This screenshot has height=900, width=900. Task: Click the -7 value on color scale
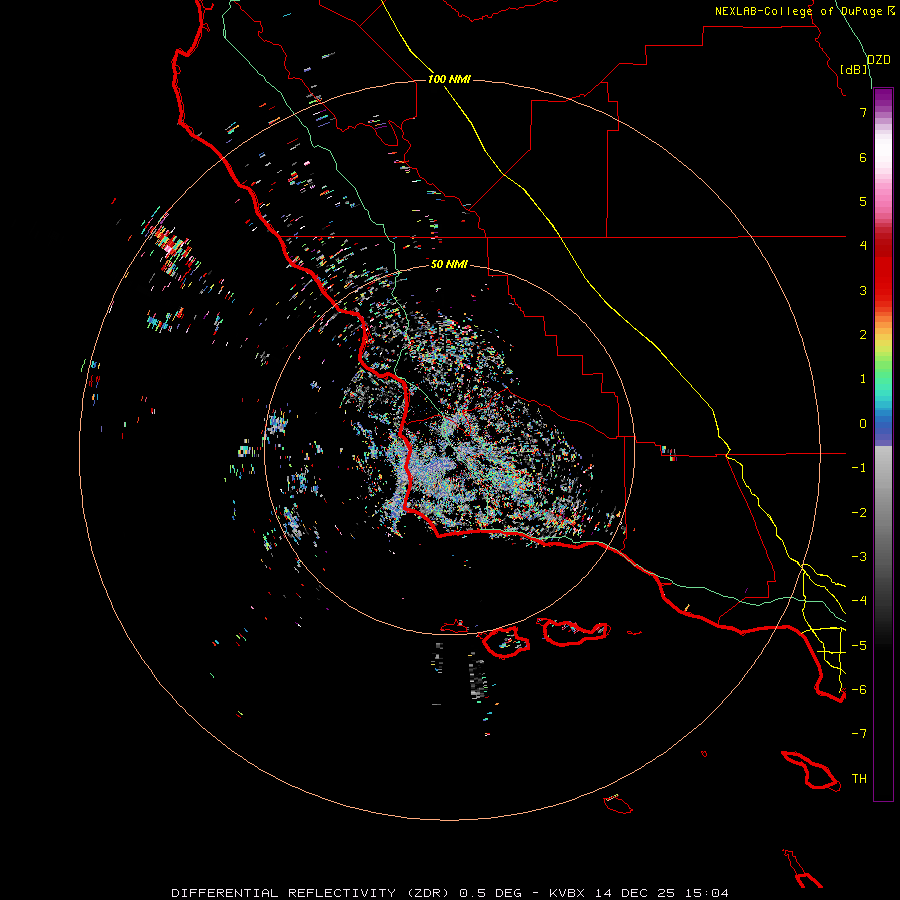click(x=859, y=734)
